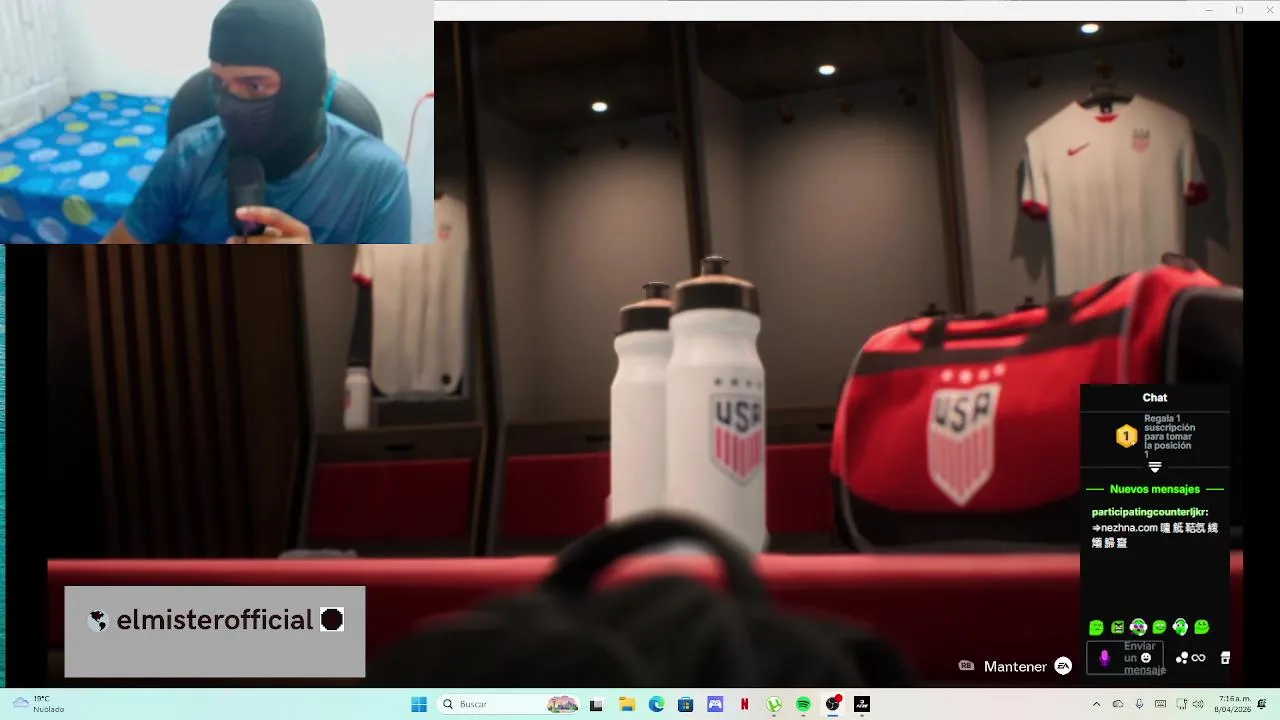This screenshot has height=720, width=1280.
Task: Click the elmisterofficial name overlay
Action: (215, 620)
